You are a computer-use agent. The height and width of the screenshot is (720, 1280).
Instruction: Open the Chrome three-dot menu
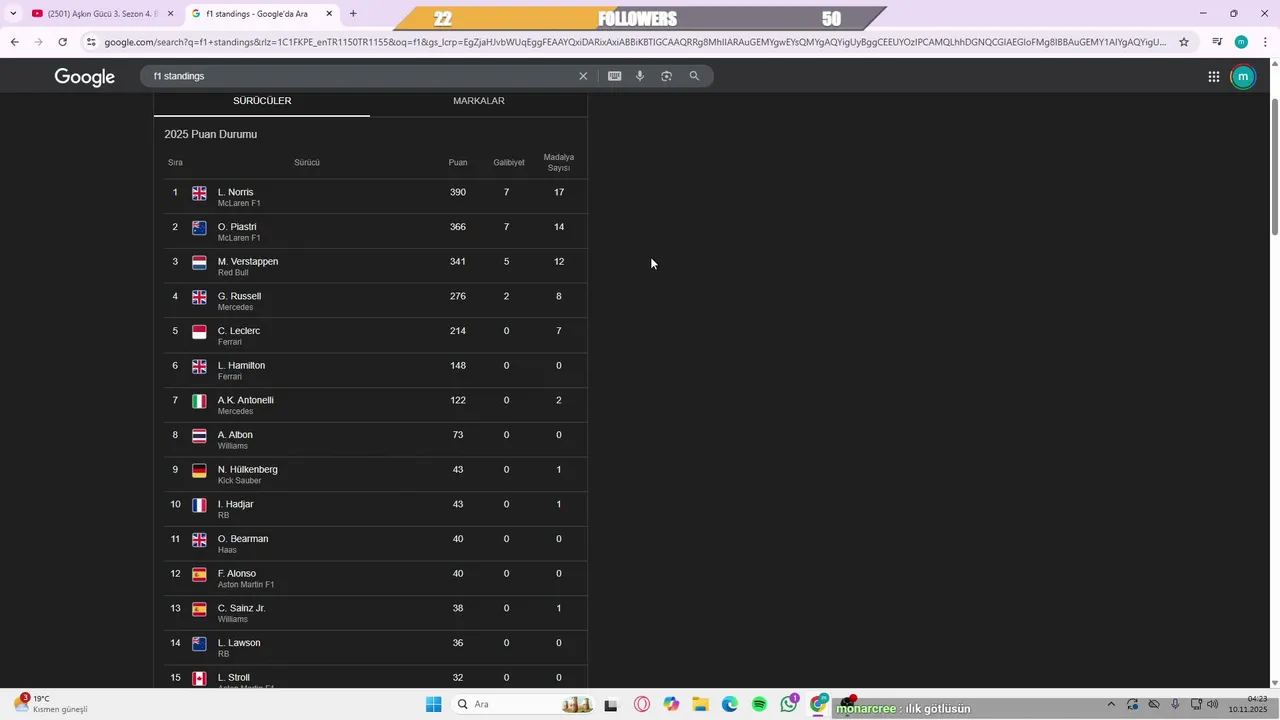click(1265, 42)
